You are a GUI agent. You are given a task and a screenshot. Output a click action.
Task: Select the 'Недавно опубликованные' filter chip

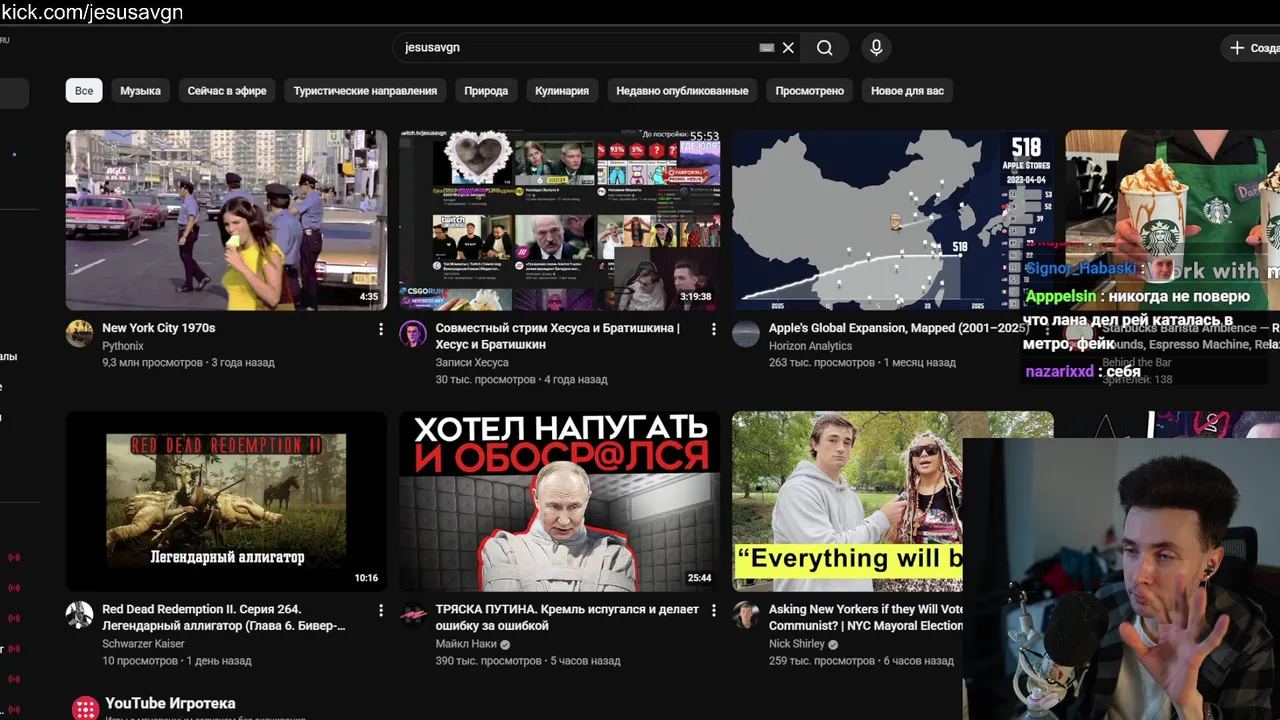point(682,90)
